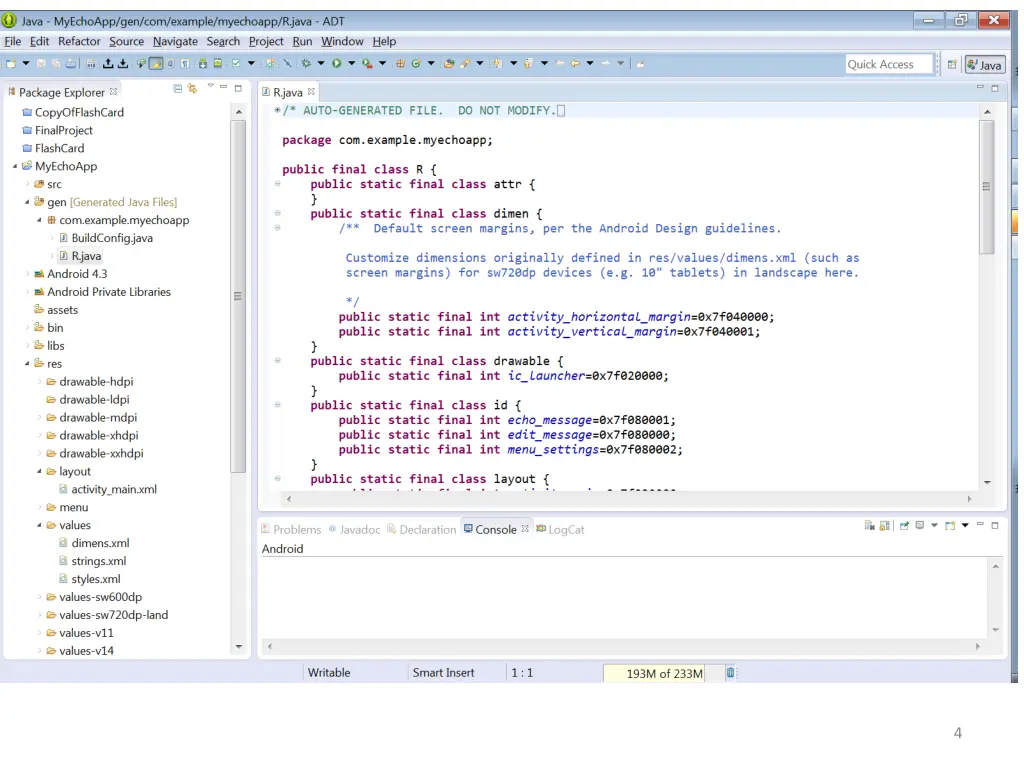Toggle Mark Occurrences highlighter icon

pos(156,63)
